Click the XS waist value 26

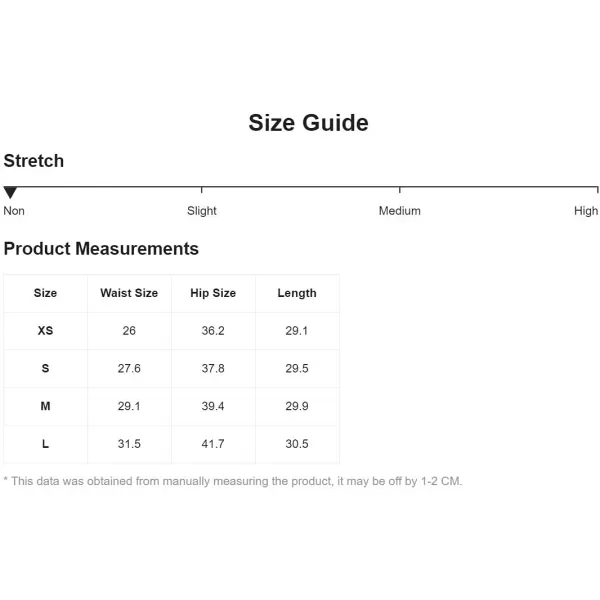point(129,331)
